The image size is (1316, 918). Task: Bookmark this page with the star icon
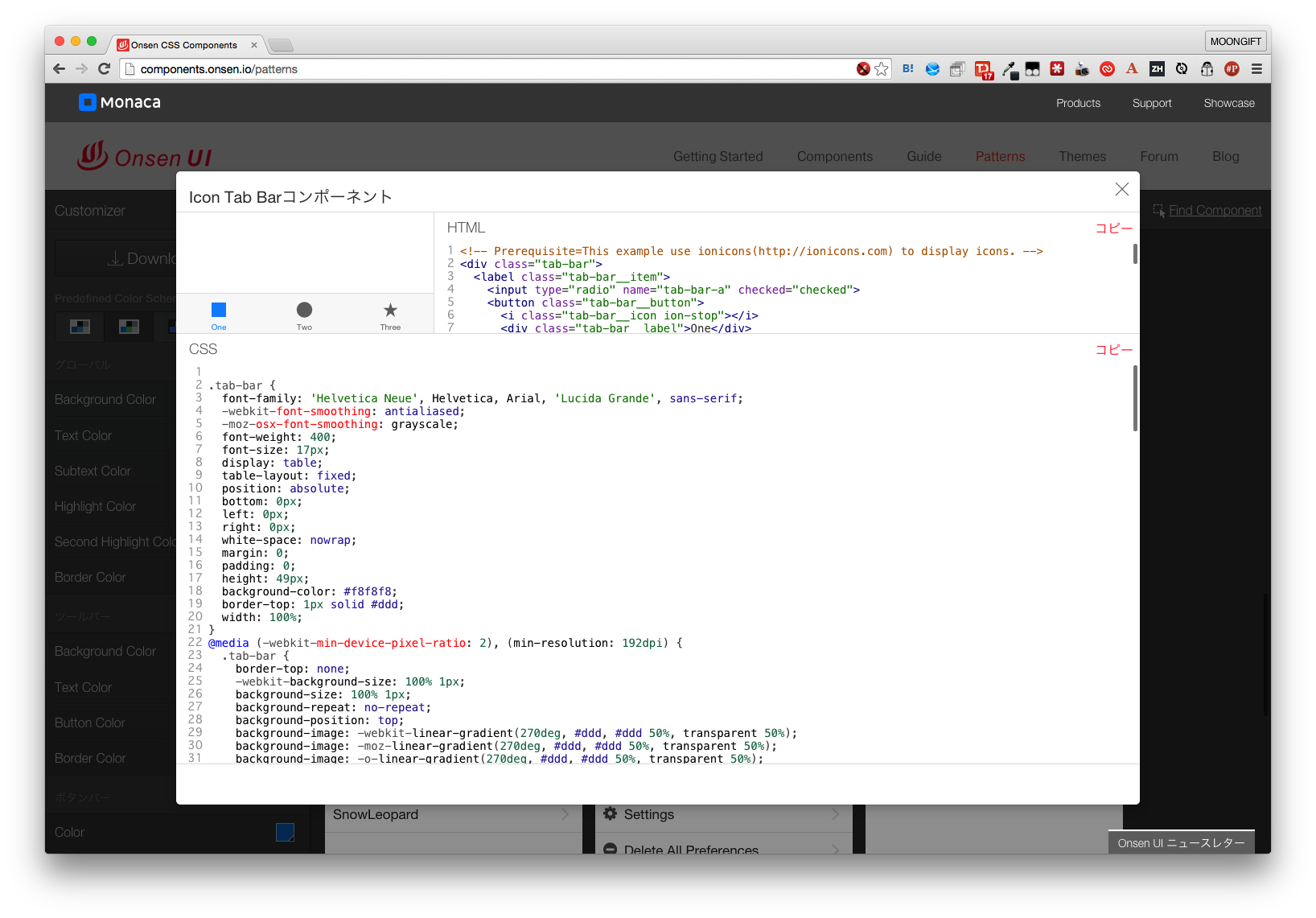click(x=882, y=69)
